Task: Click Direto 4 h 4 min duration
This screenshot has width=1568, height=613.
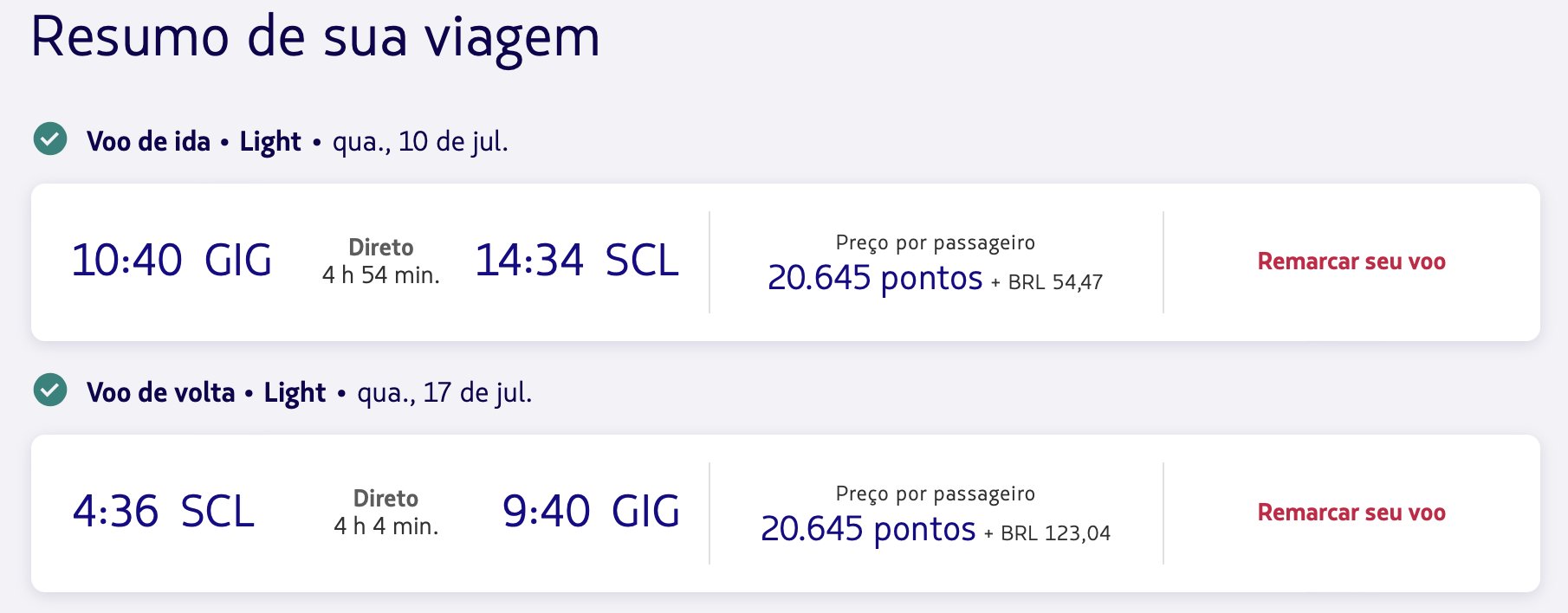Action: click(x=386, y=513)
